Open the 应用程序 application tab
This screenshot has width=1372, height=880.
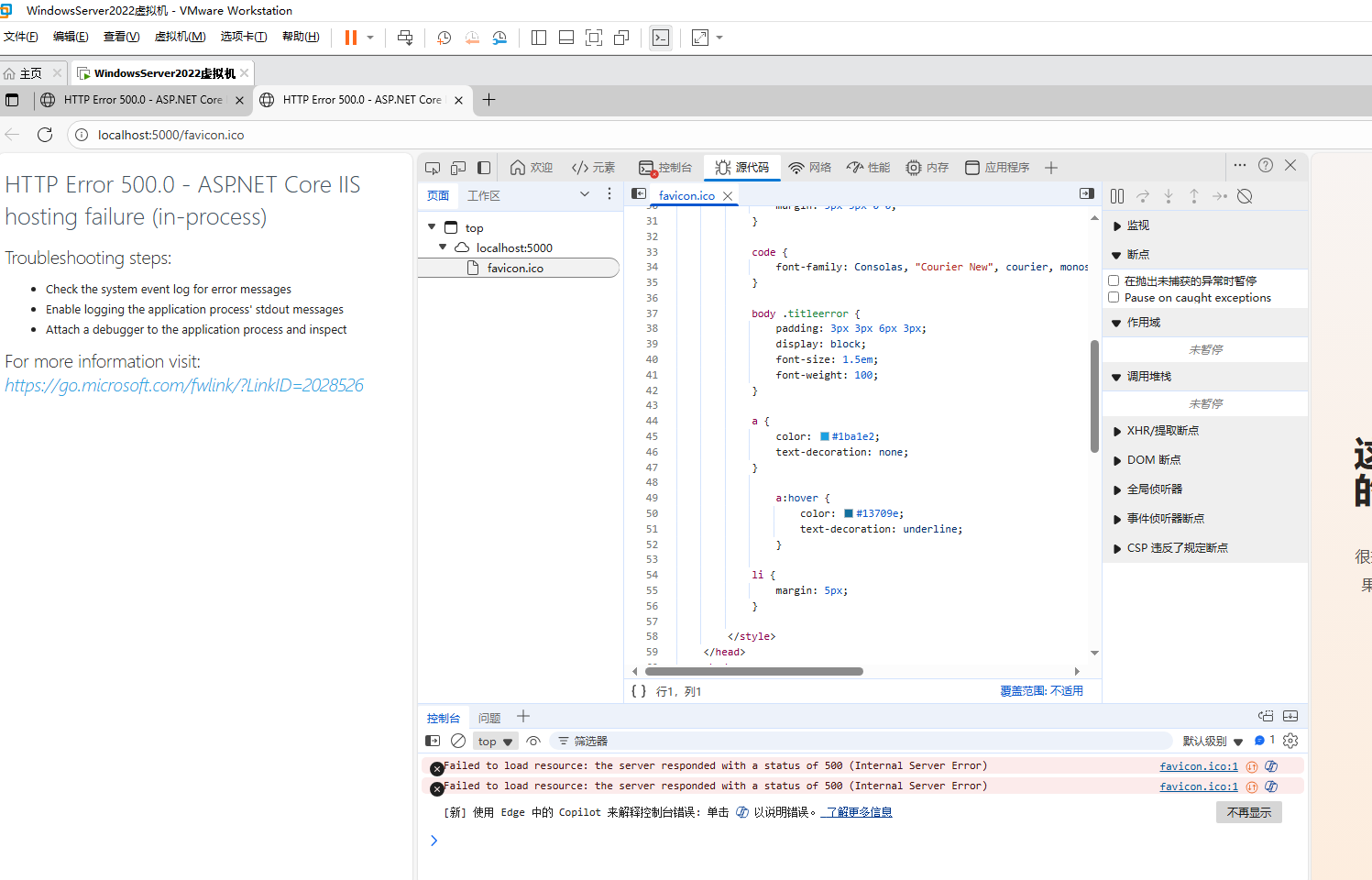click(x=997, y=168)
